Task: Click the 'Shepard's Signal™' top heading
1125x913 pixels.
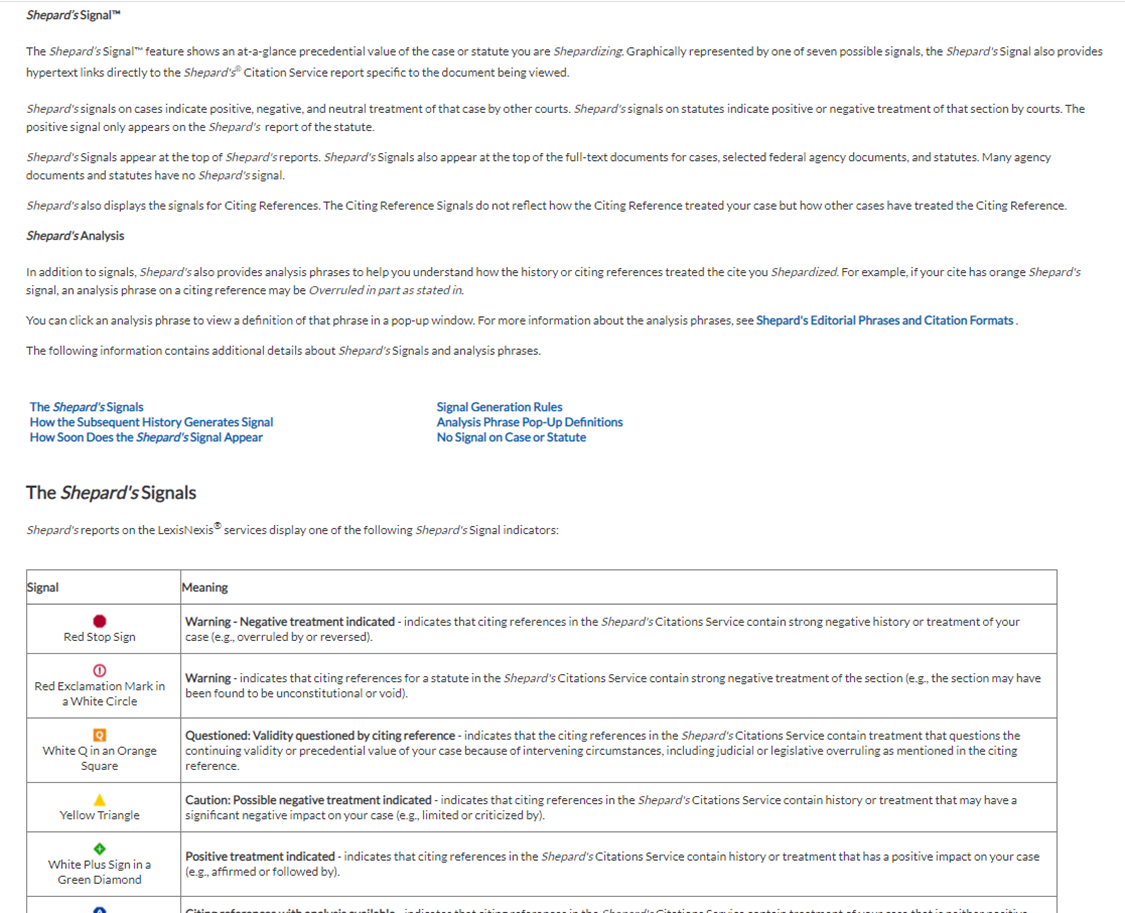Action: coord(73,15)
